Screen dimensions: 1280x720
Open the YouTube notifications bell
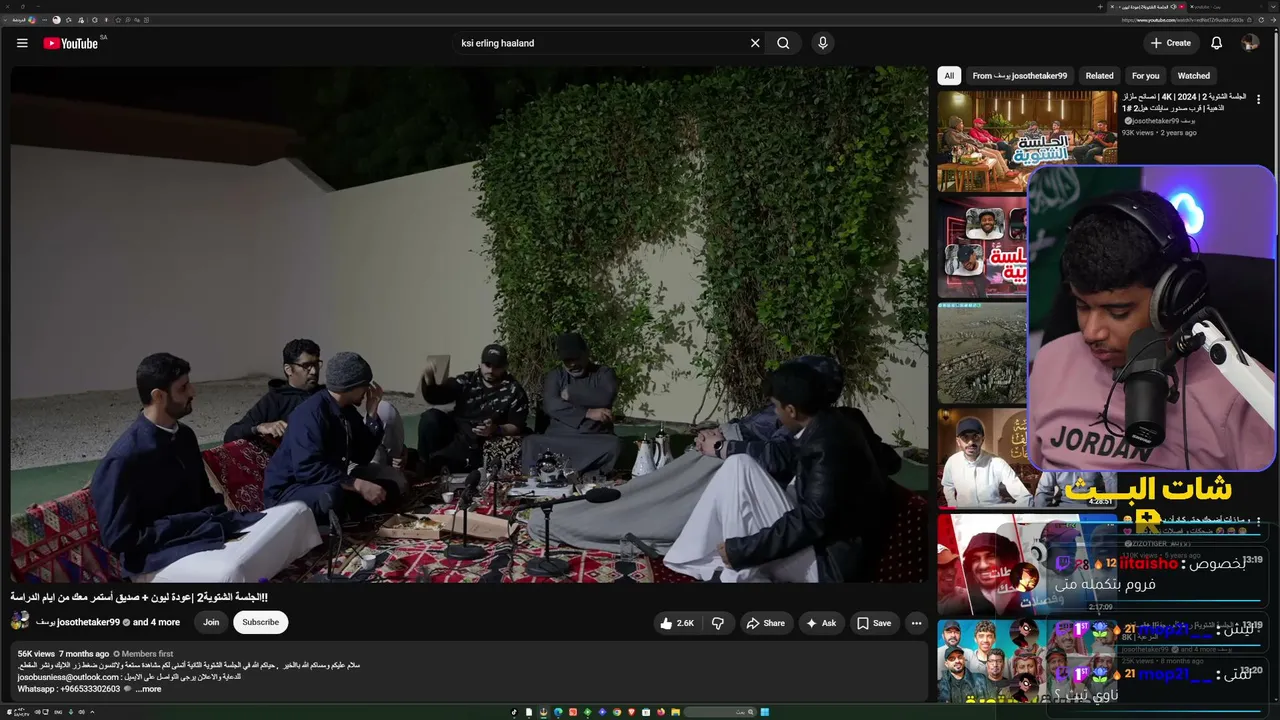click(1216, 43)
